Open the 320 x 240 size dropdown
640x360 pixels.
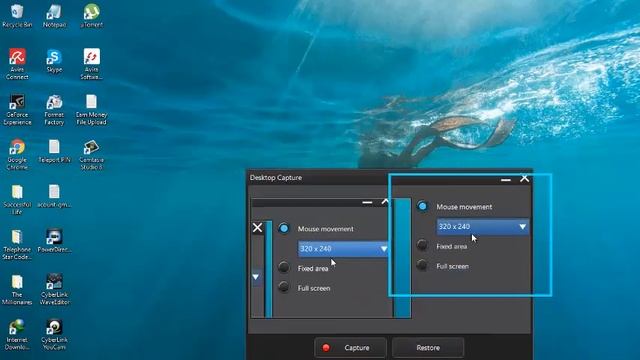(x=483, y=227)
